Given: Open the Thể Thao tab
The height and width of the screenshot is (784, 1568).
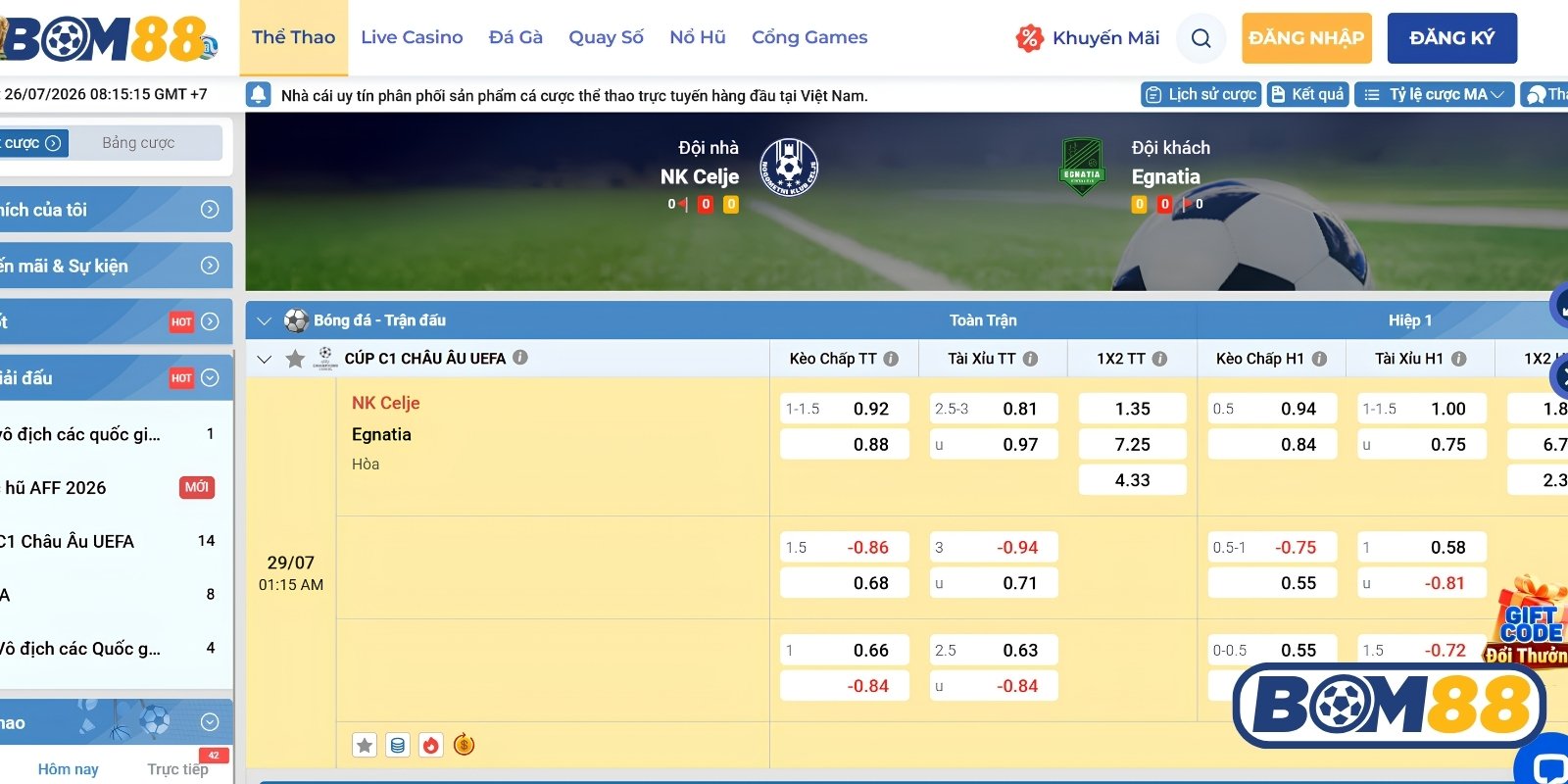Looking at the screenshot, I should pos(293,37).
